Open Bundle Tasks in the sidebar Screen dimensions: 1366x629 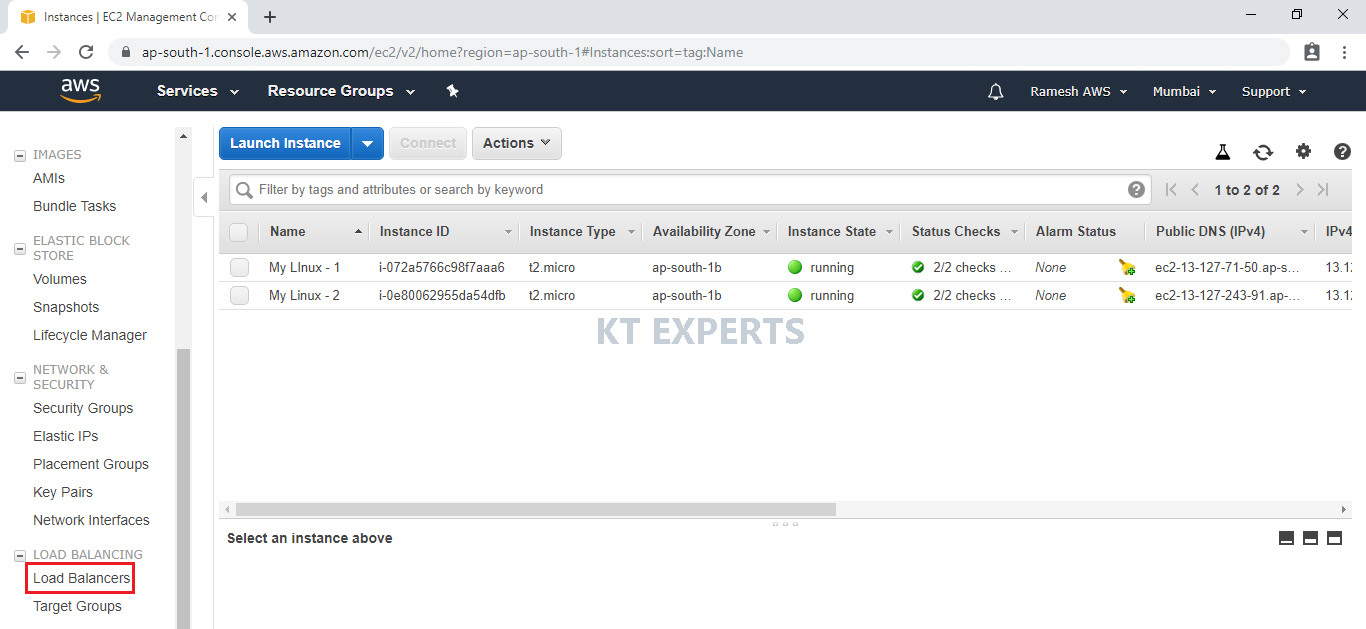click(x=74, y=206)
